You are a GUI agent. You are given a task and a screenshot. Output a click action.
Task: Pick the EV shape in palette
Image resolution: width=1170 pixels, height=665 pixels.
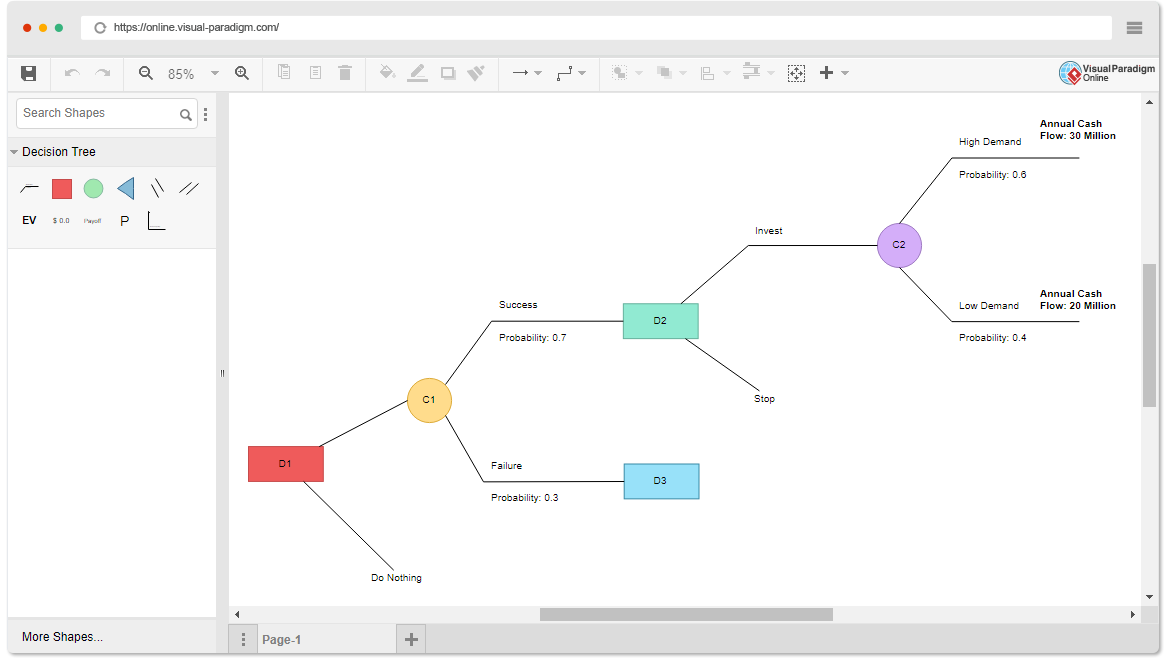pyautogui.click(x=29, y=220)
